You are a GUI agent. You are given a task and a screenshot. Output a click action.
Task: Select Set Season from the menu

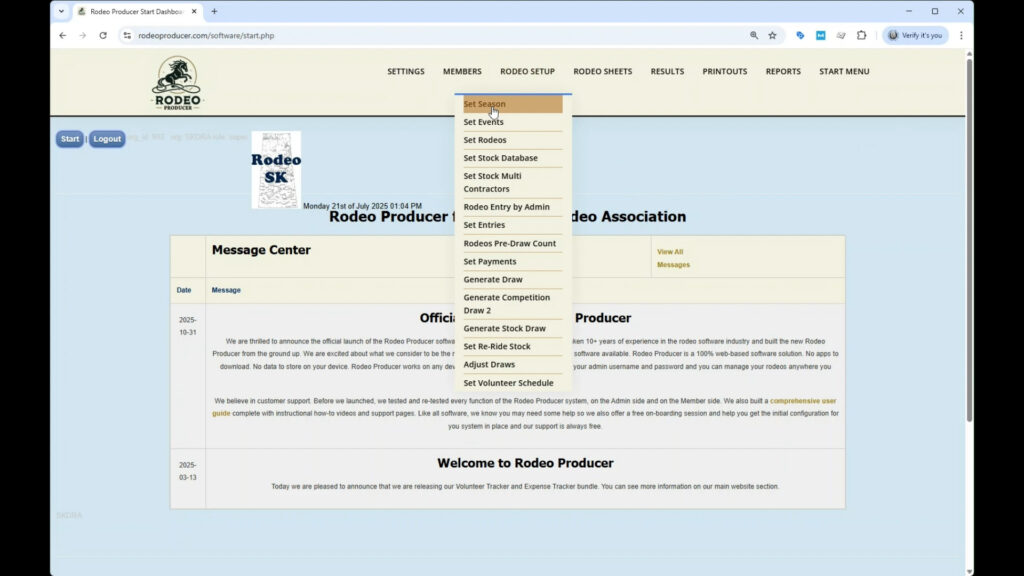coord(484,103)
